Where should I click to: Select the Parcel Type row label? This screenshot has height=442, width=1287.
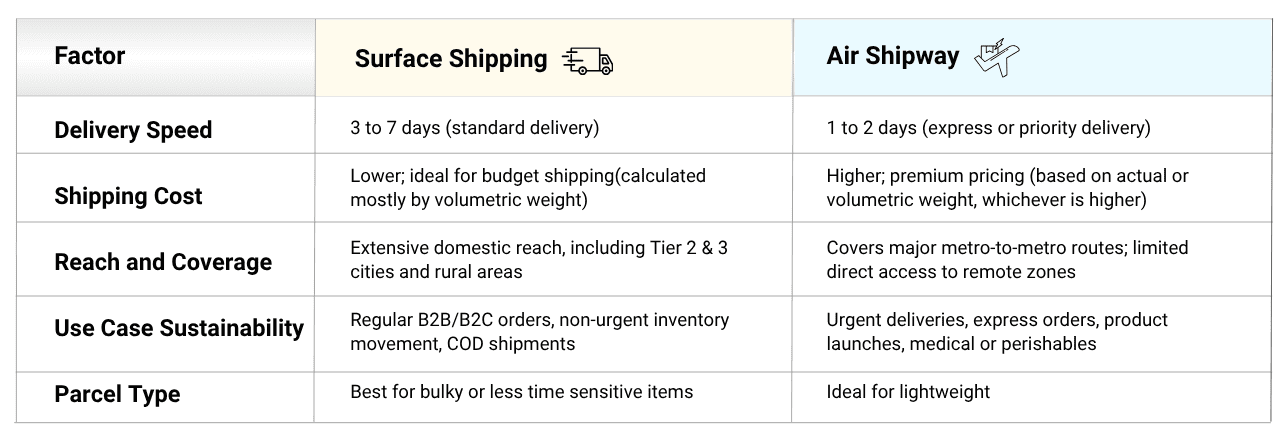pos(117,394)
